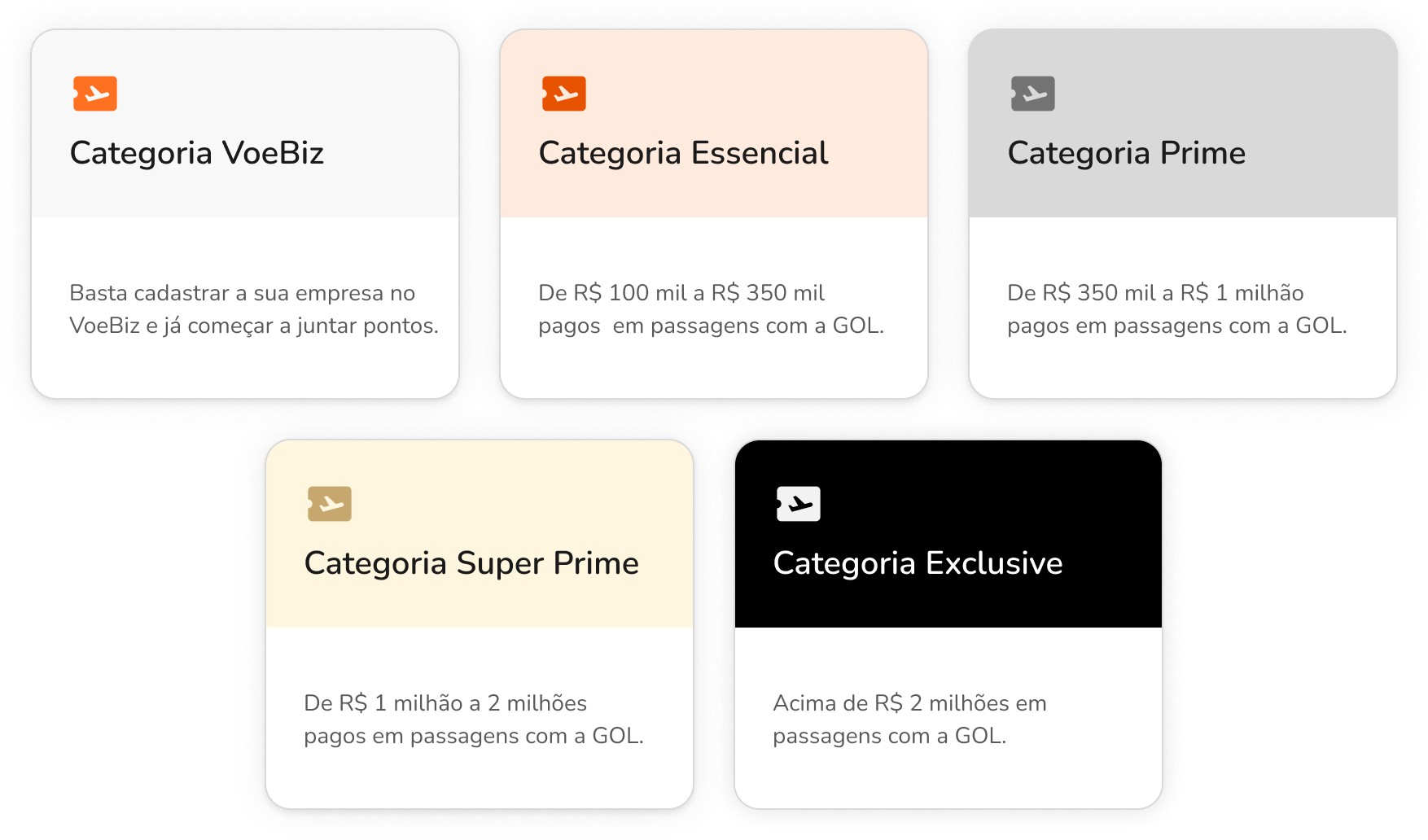Image resolution: width=1428 pixels, height=840 pixels.
Task: Click the dark orange plane ticket icon in Essencial card
Action: pos(564,94)
